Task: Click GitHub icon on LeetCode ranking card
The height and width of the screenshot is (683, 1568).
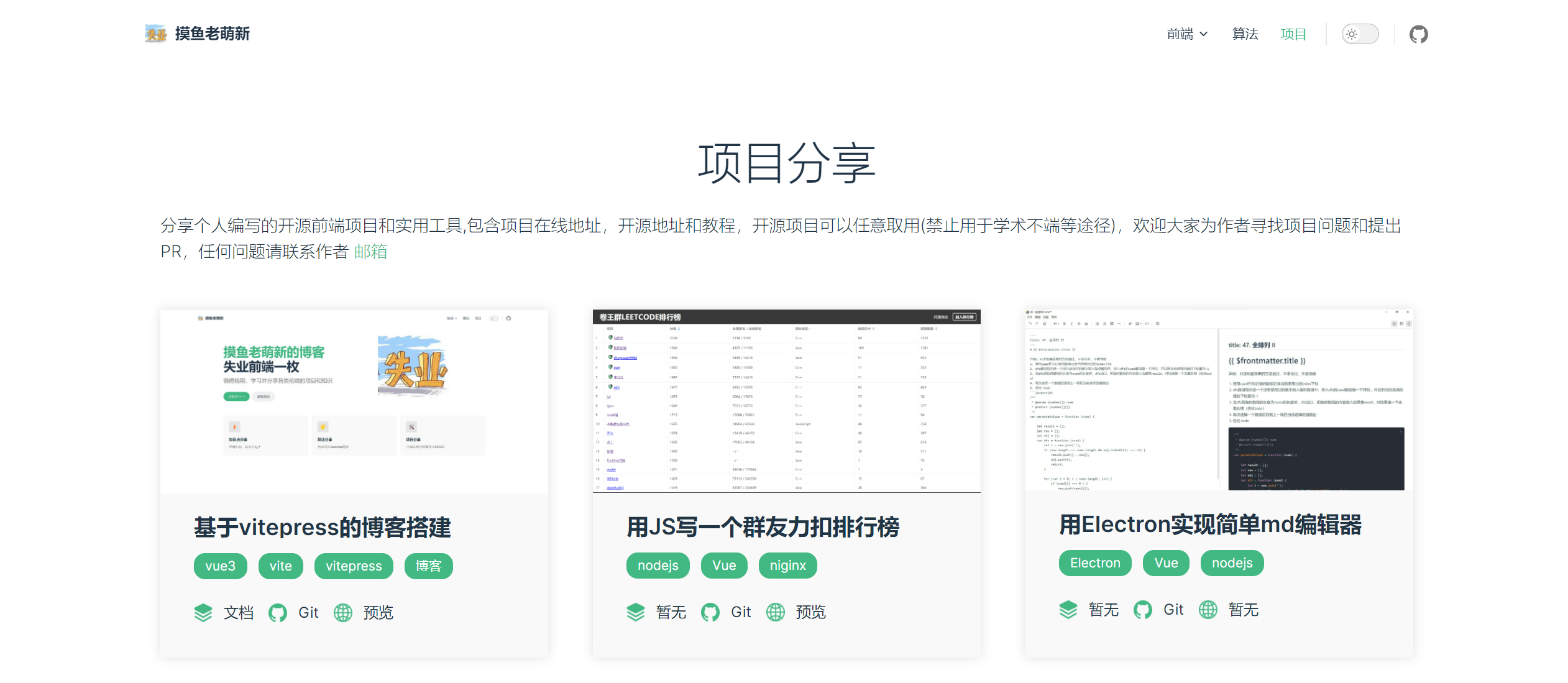Action: click(710, 612)
